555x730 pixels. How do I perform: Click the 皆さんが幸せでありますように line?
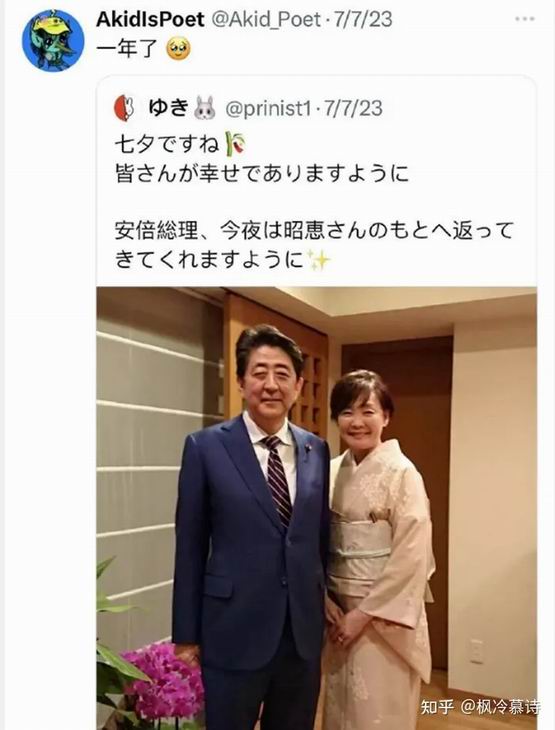(x=262, y=173)
